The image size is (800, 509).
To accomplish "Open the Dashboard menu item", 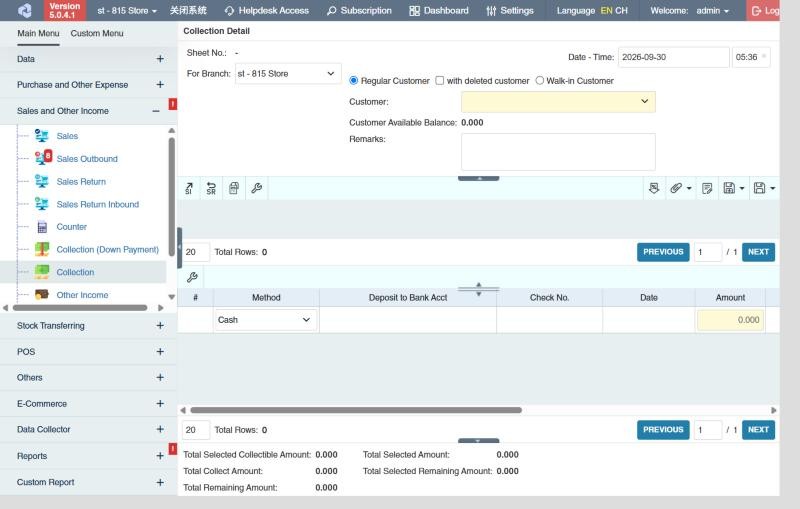I will (439, 10).
